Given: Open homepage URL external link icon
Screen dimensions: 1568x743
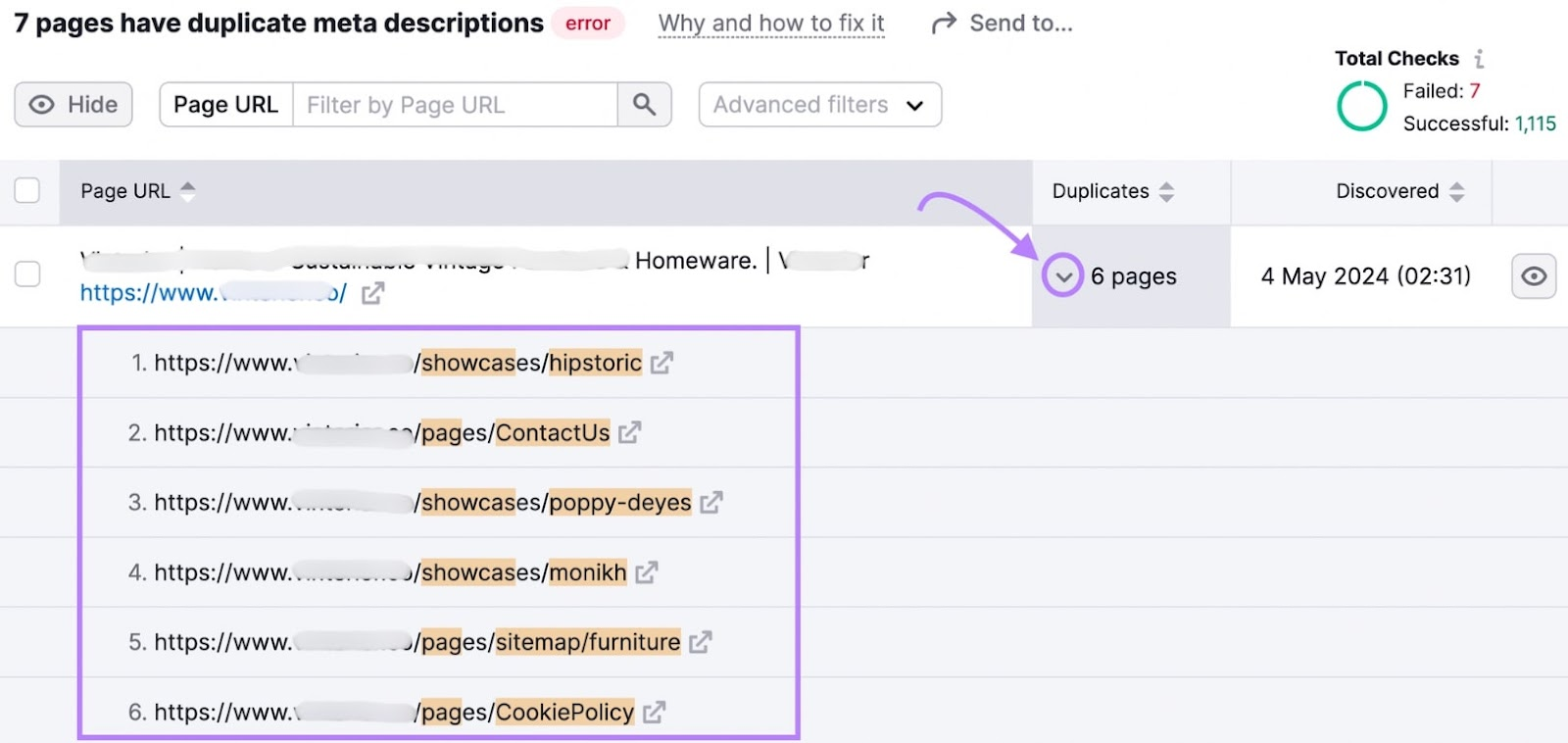Looking at the screenshot, I should tap(372, 293).
